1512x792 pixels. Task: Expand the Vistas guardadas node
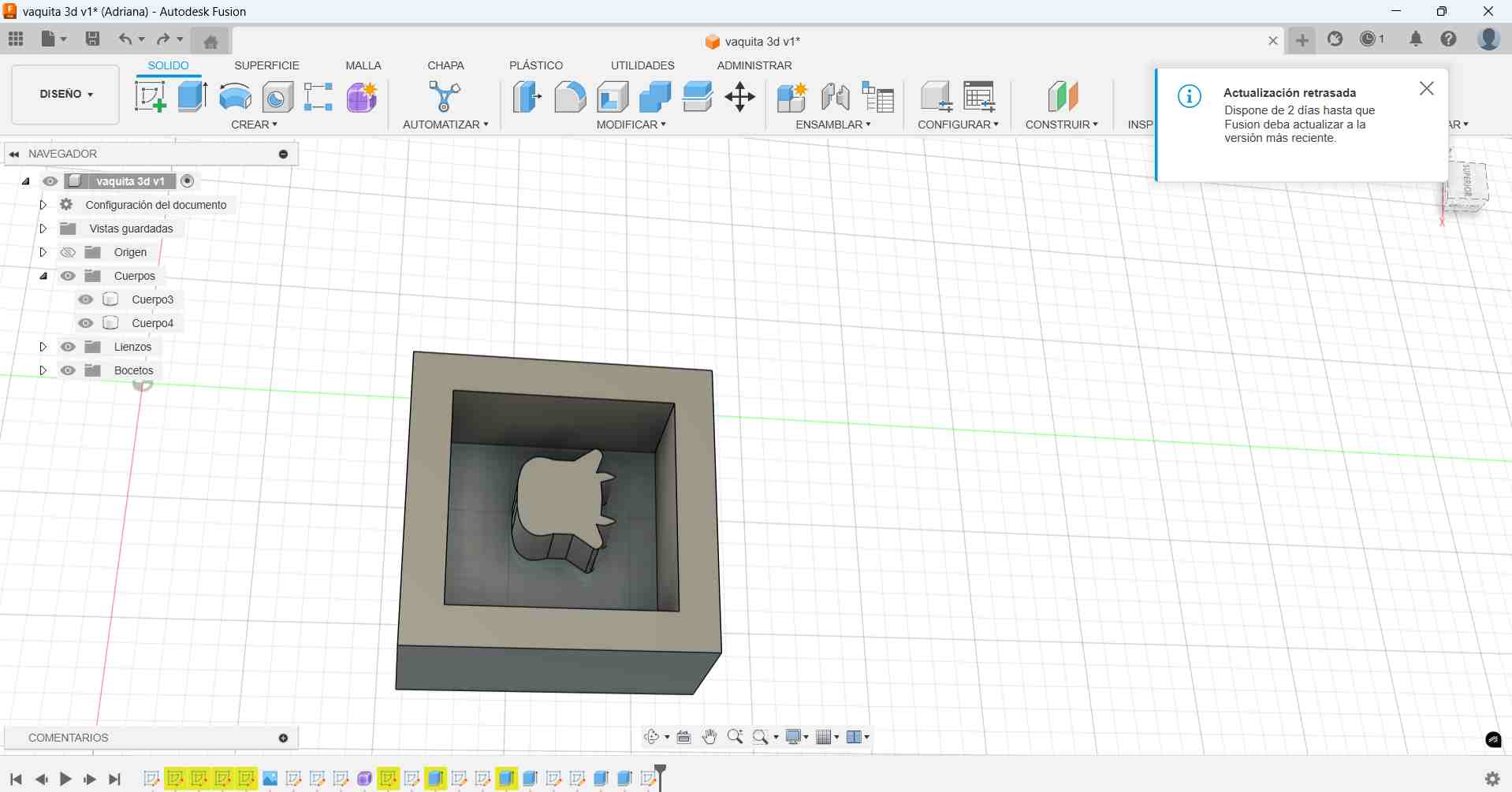43,229
